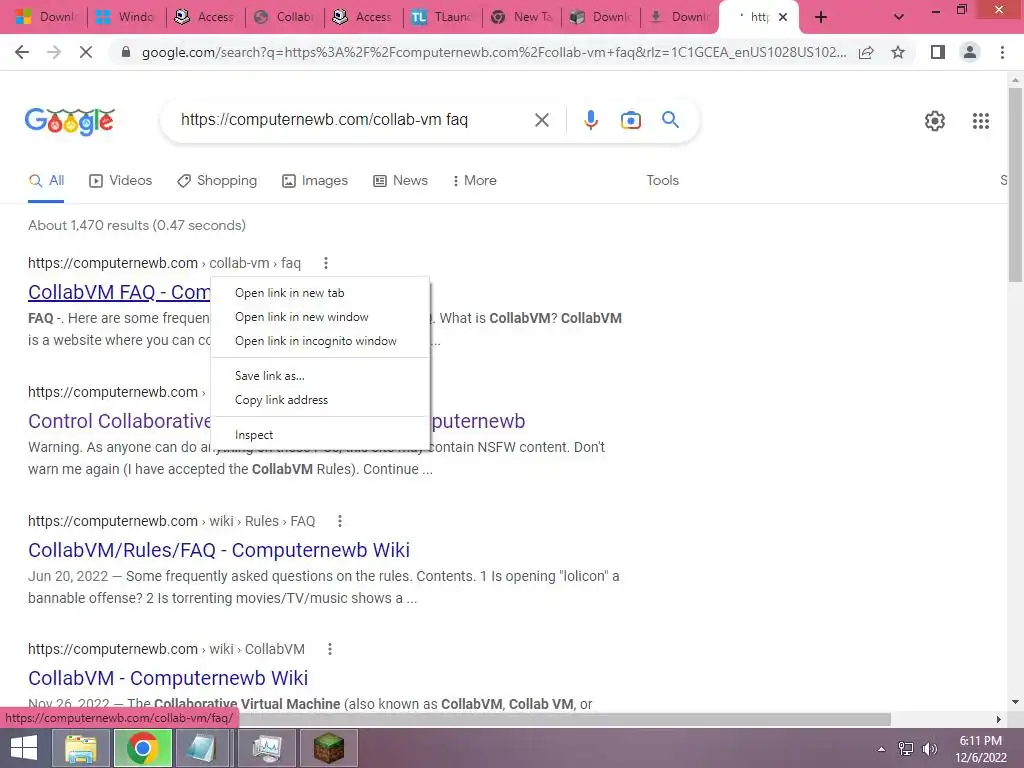This screenshot has height=768, width=1024.
Task: Click the vertical scrollbar thumb
Action: (x=1015, y=184)
